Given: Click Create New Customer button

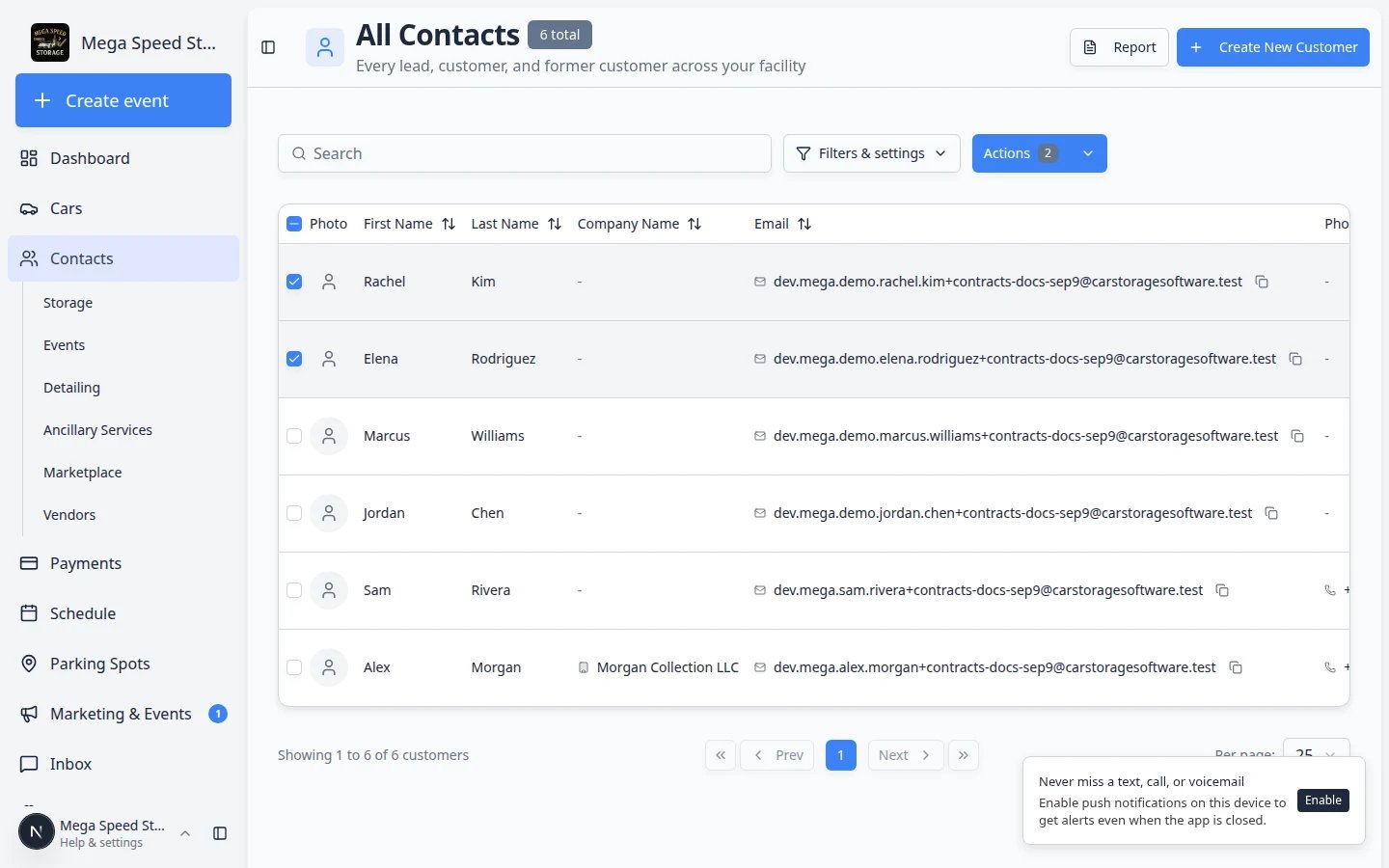Looking at the screenshot, I should tap(1273, 47).
